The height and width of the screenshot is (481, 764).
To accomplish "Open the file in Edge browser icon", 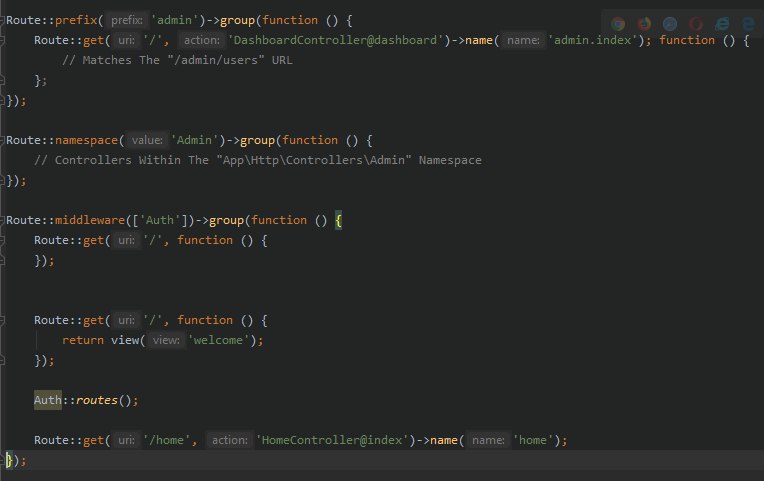I will click(x=748, y=24).
